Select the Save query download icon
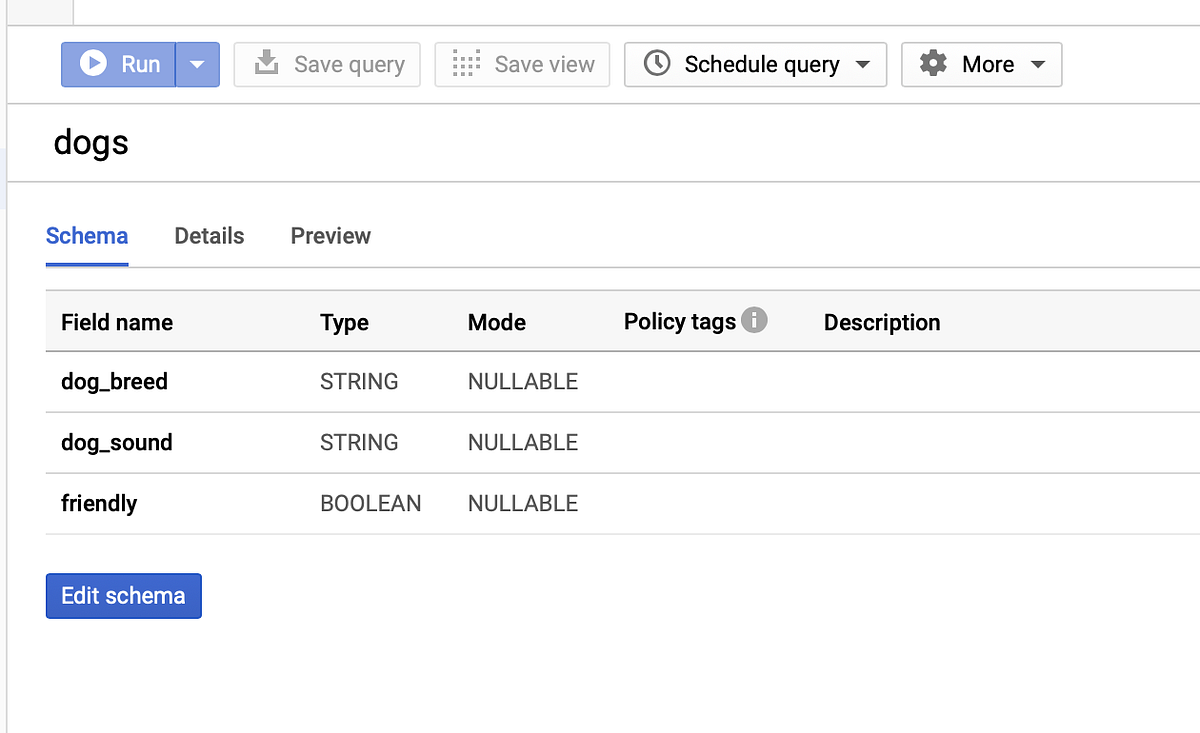 coord(267,63)
